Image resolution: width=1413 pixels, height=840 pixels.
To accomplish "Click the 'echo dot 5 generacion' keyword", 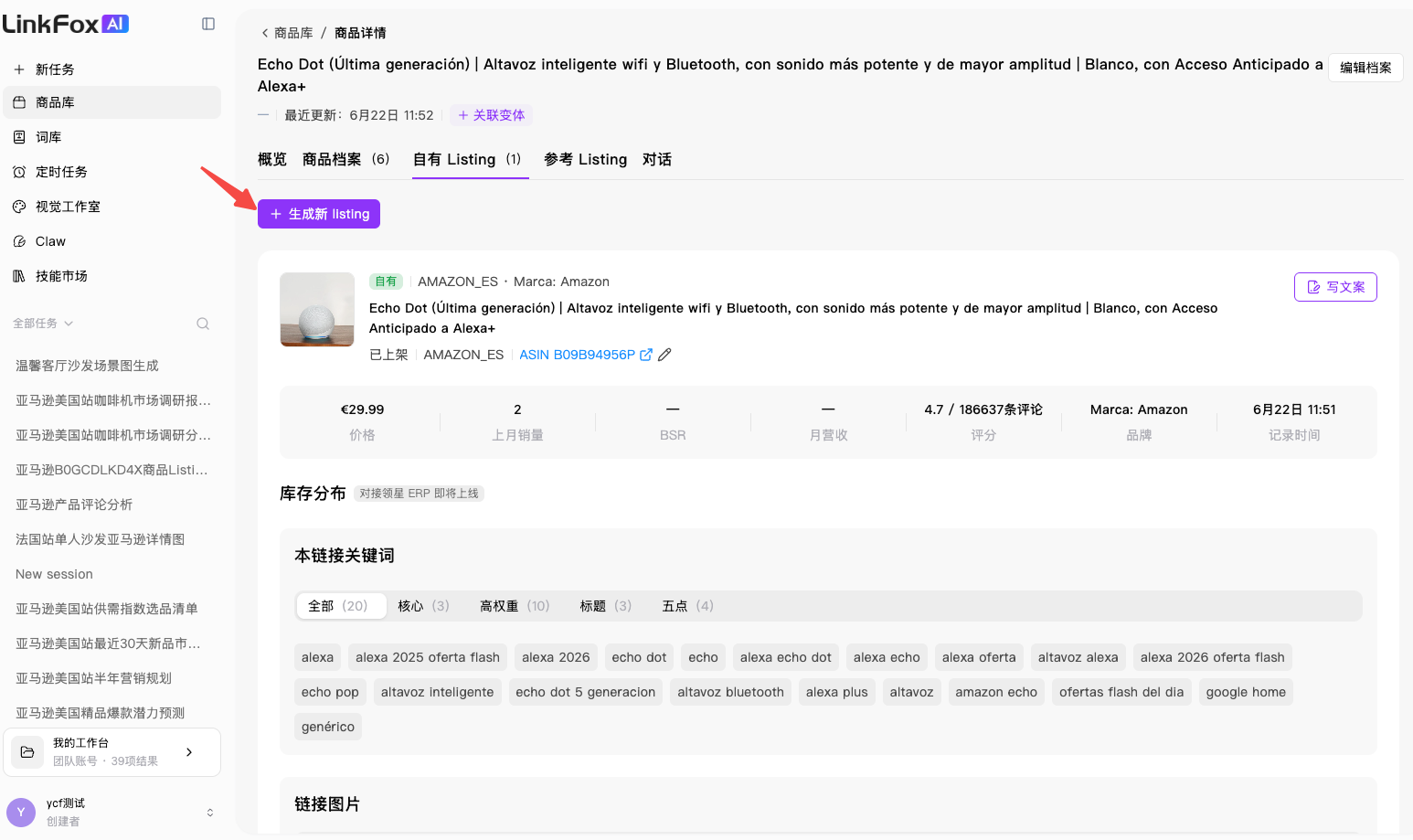I will [x=586, y=692].
